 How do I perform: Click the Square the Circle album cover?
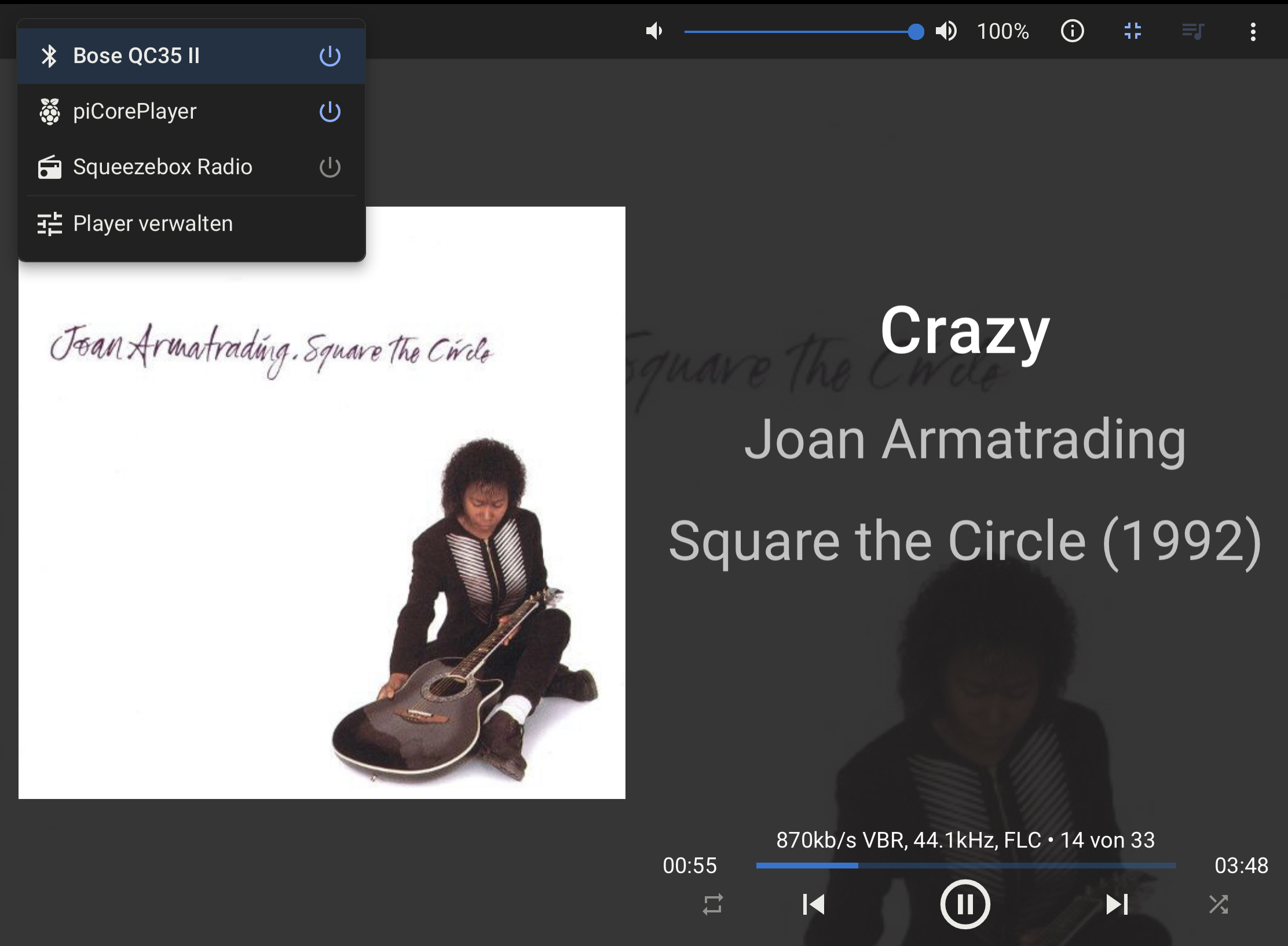322,503
